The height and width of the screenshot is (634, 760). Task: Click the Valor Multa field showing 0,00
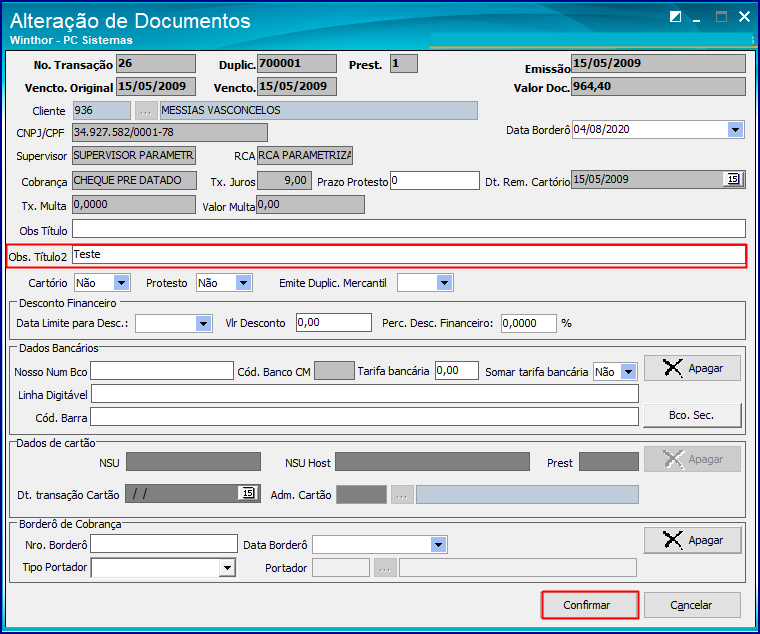(x=310, y=205)
